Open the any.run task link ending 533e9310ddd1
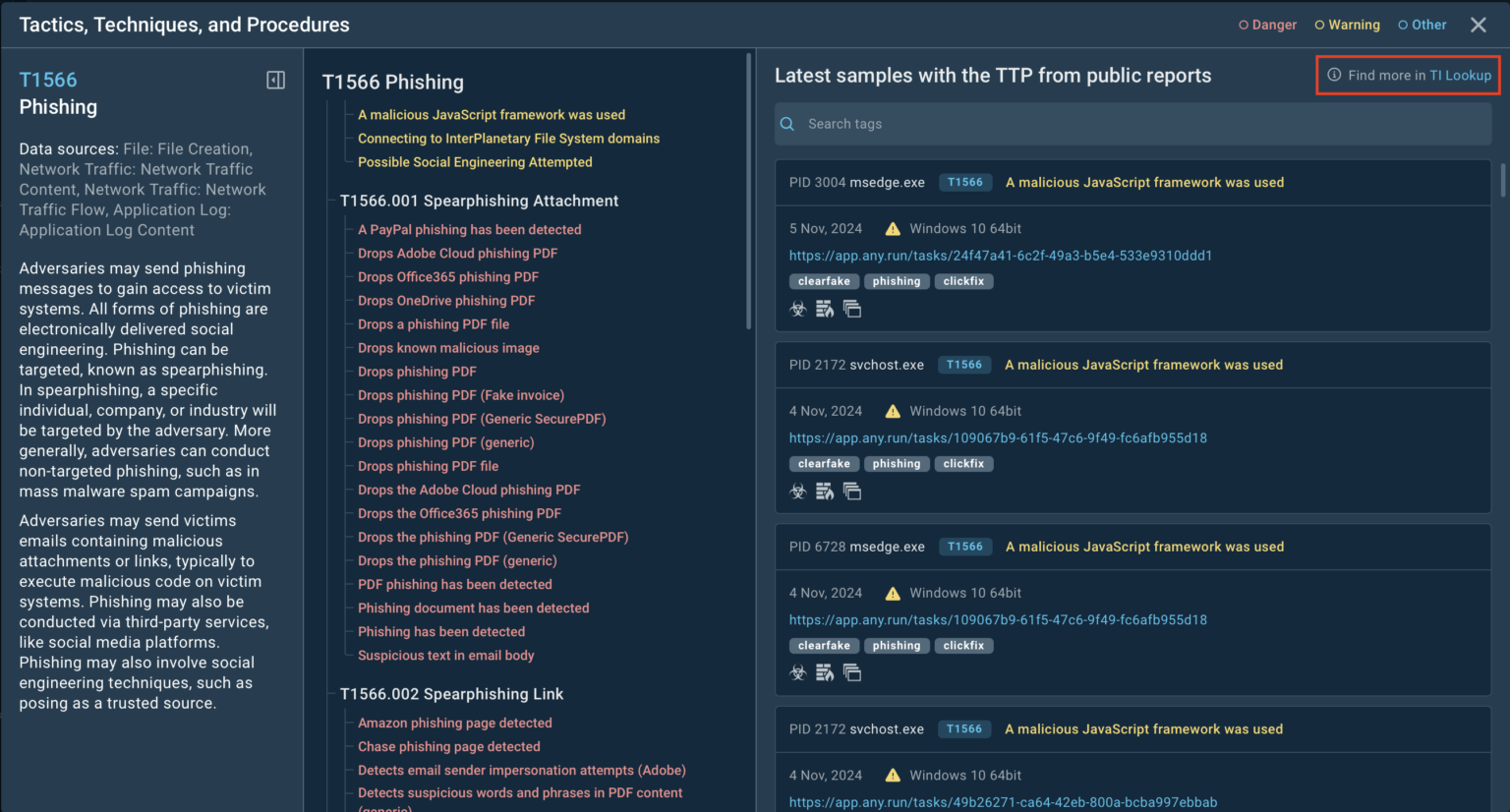 click(1000, 256)
